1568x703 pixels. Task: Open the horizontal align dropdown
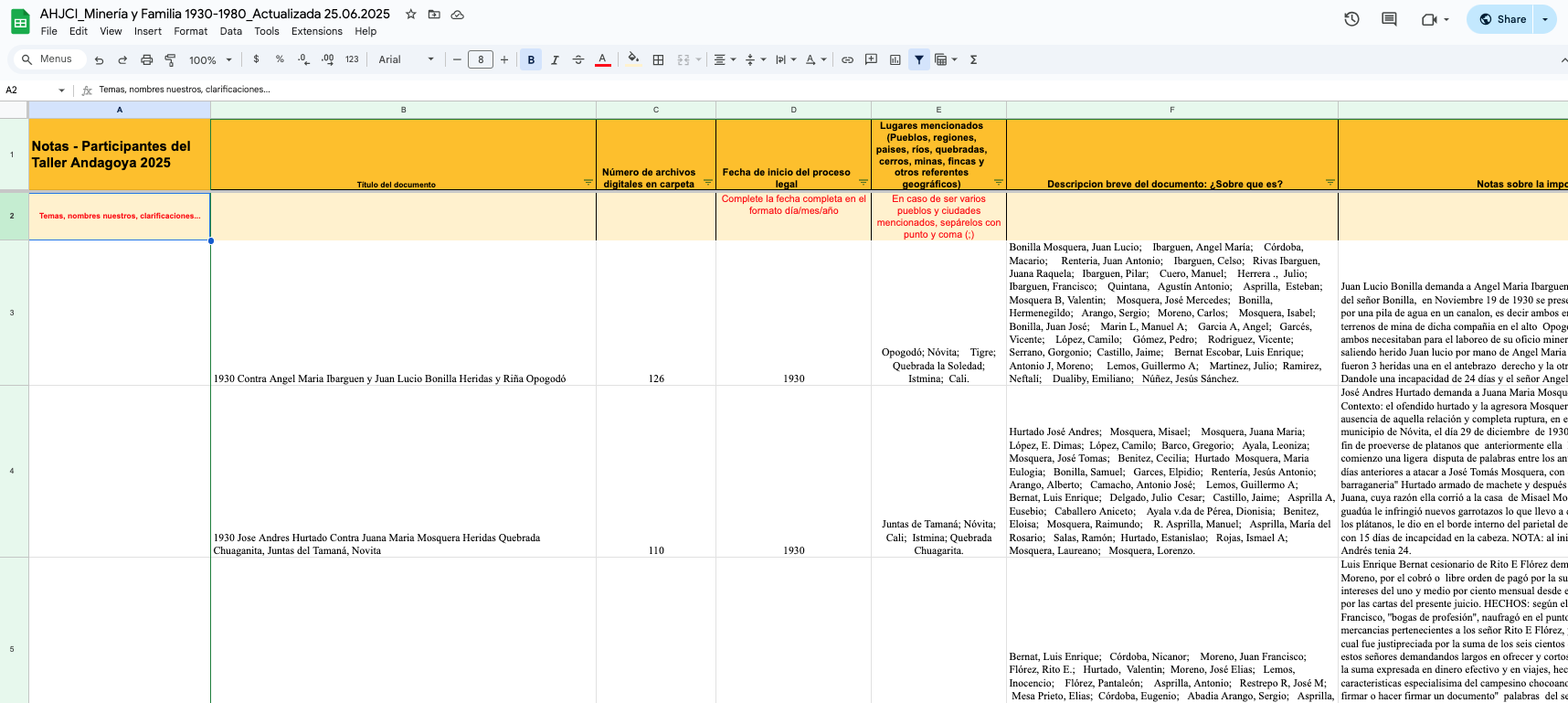click(x=725, y=60)
